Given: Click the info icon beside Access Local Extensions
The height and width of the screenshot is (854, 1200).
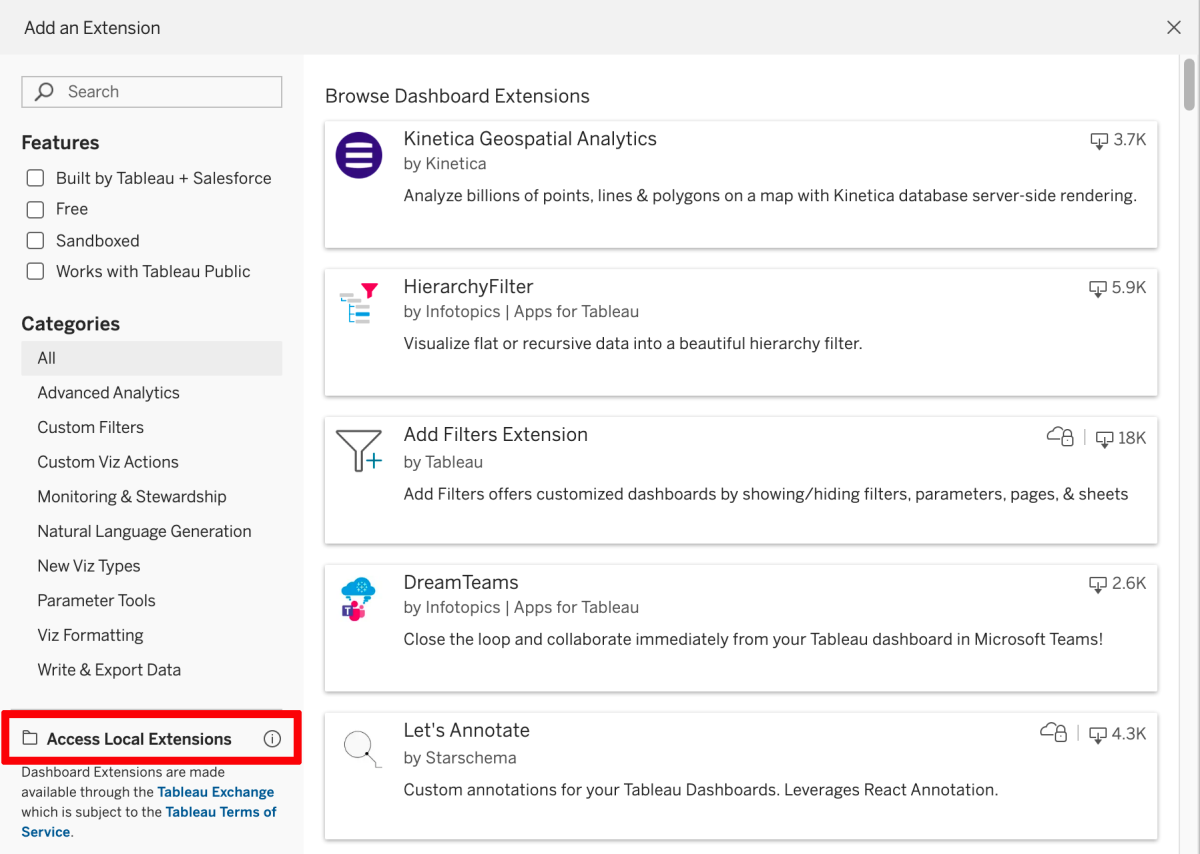Looking at the screenshot, I should (x=272, y=738).
